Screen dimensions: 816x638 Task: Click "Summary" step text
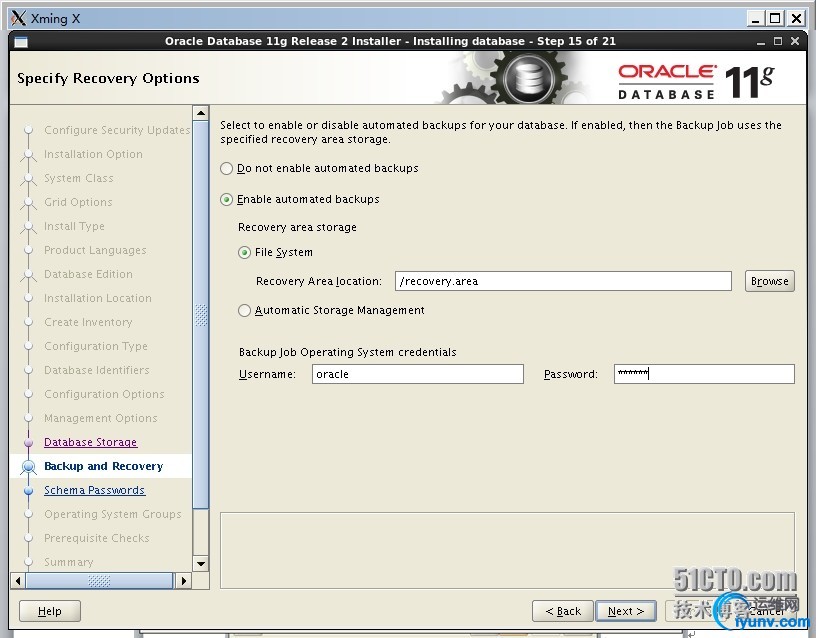click(x=69, y=562)
